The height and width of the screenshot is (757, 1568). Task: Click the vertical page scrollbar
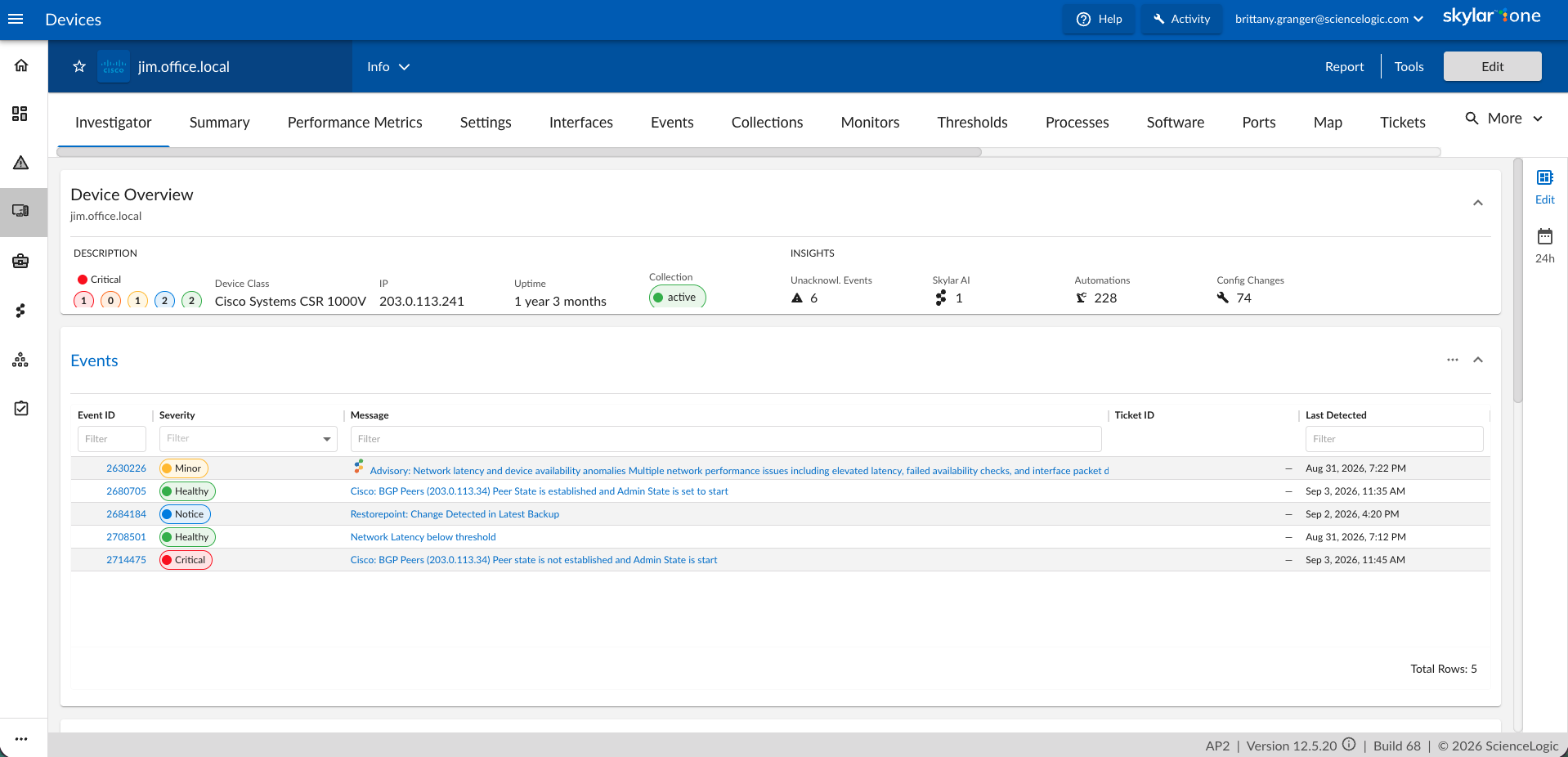coord(1518,280)
